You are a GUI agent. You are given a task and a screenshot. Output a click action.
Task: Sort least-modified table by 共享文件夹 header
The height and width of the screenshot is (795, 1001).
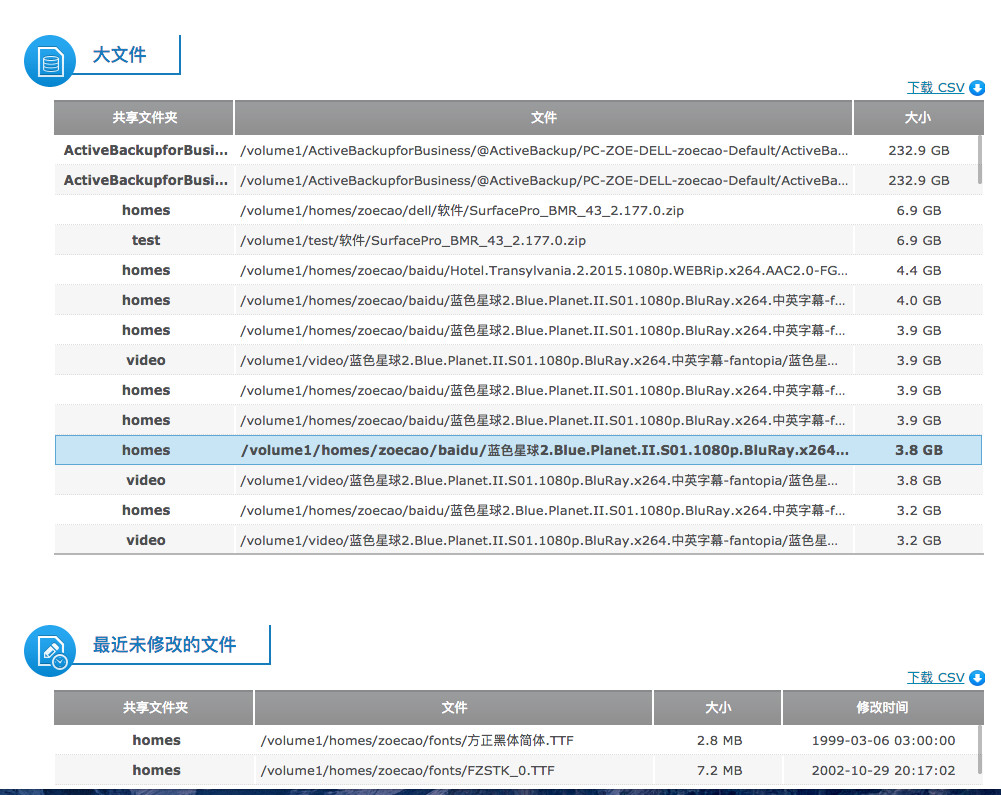154,708
